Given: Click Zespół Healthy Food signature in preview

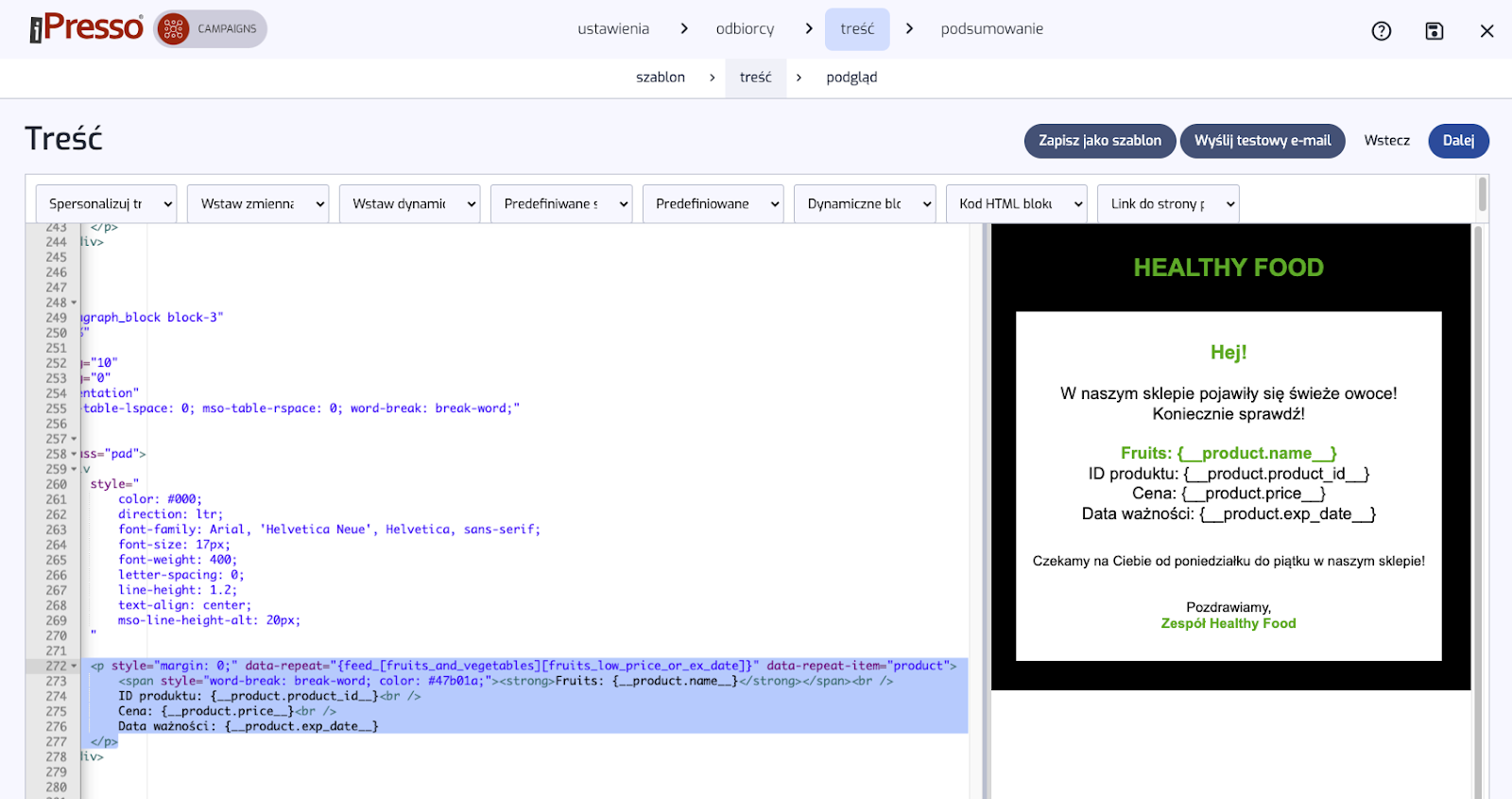Looking at the screenshot, I should coord(1228,623).
